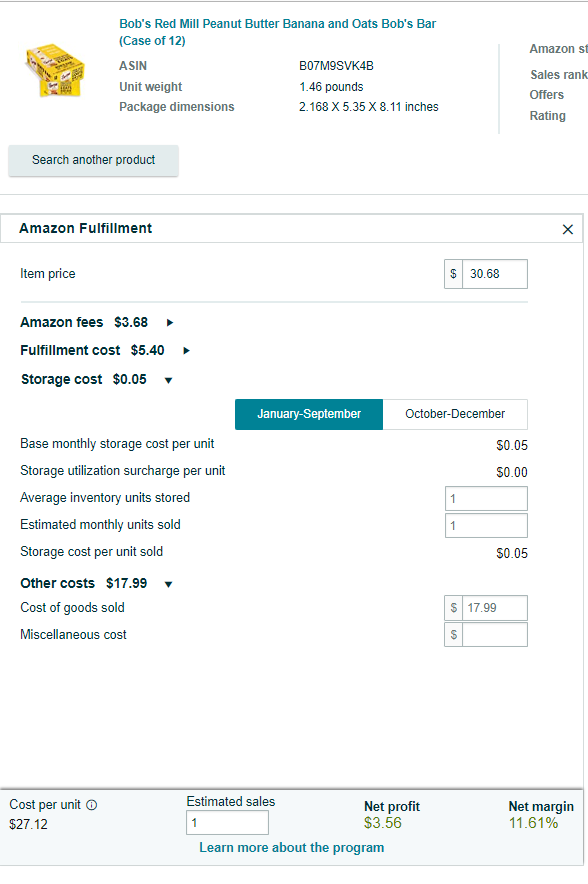Click Estimated monthly units sold field
The height and width of the screenshot is (884, 588).
487,525
